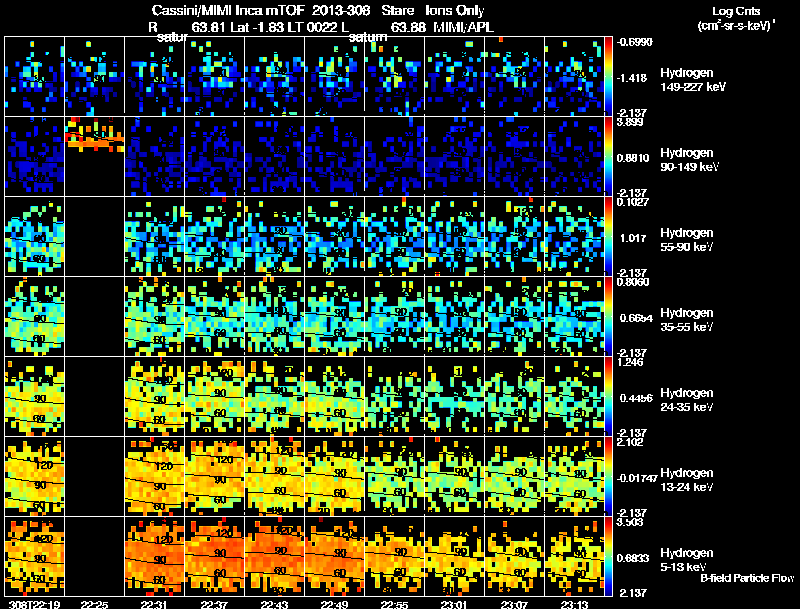Click the Hydrogen 90-149 keV panel at 22:25
This screenshot has height=609, width=800.
(x=94, y=156)
